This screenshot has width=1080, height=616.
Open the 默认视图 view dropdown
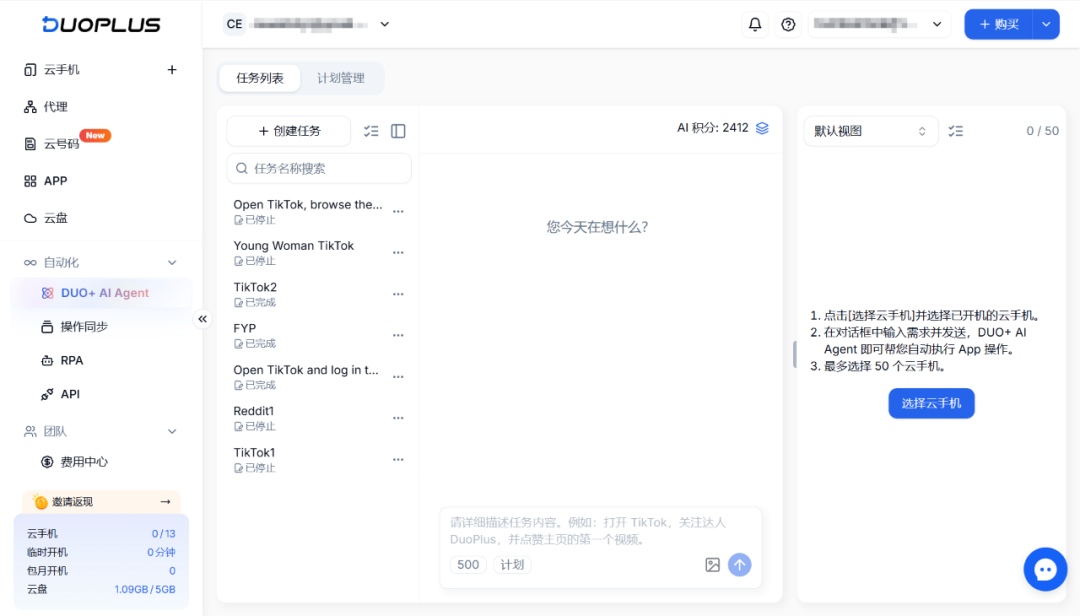coord(871,131)
